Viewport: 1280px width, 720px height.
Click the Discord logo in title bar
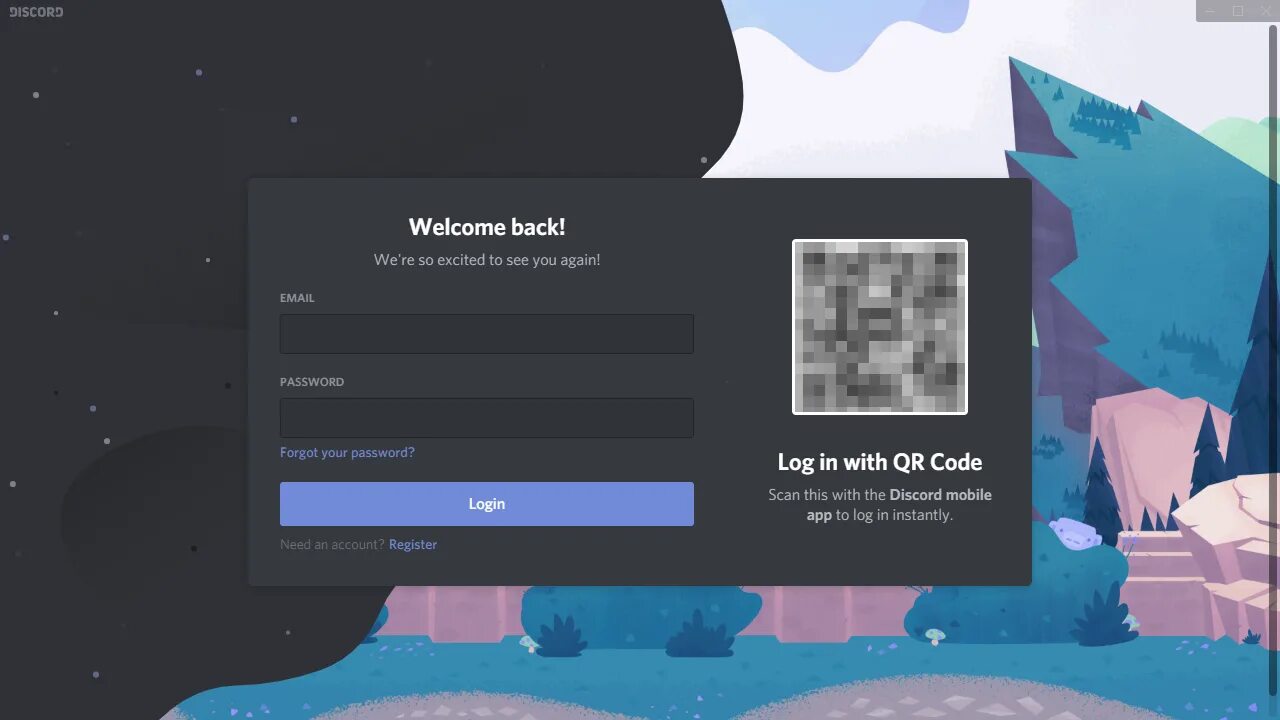coord(36,12)
